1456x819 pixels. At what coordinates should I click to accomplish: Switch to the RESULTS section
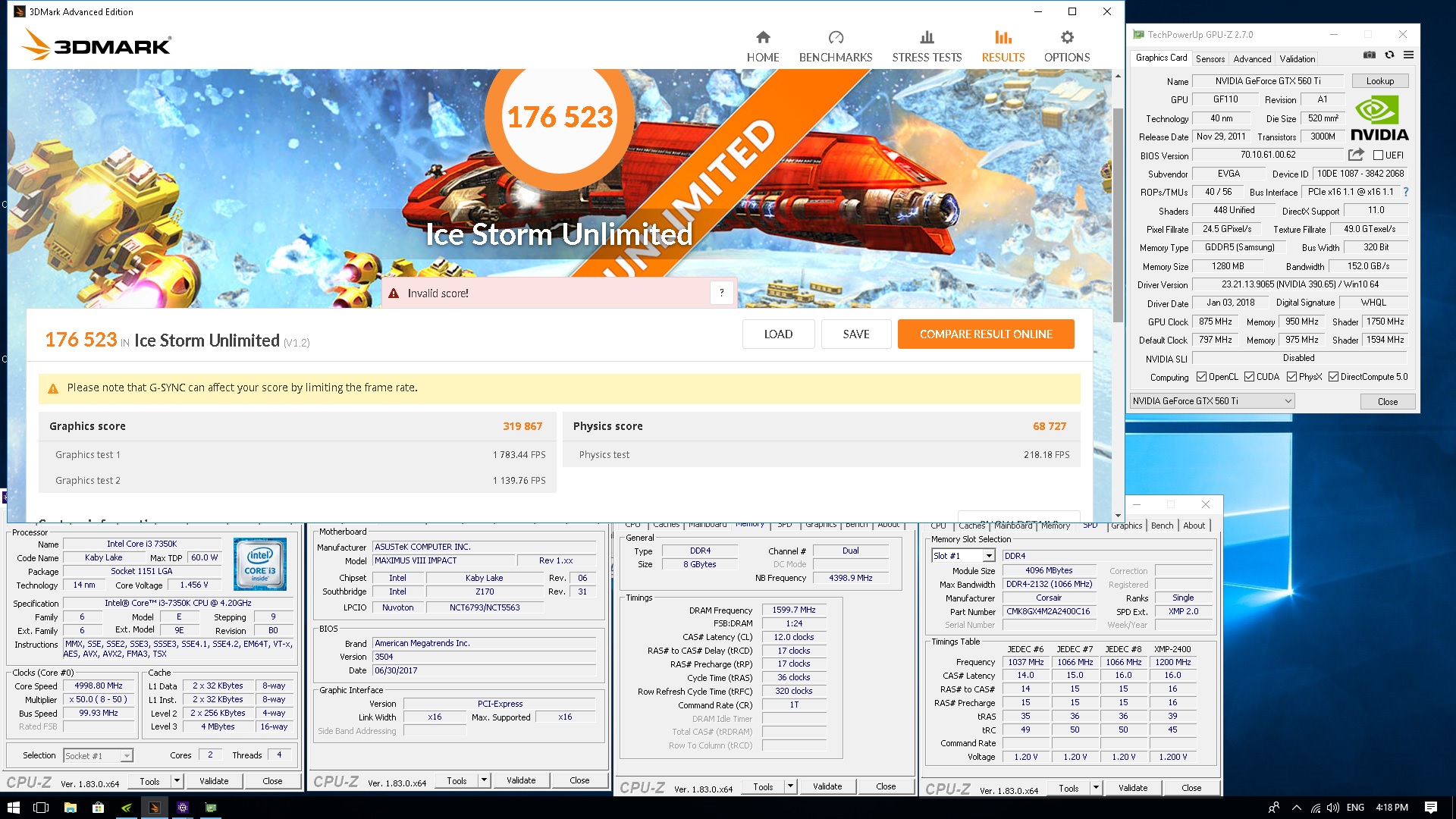tap(1003, 47)
